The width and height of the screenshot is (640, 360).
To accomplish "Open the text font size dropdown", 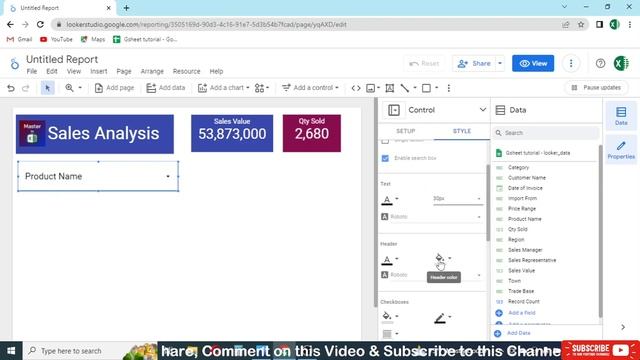I will click(457, 199).
